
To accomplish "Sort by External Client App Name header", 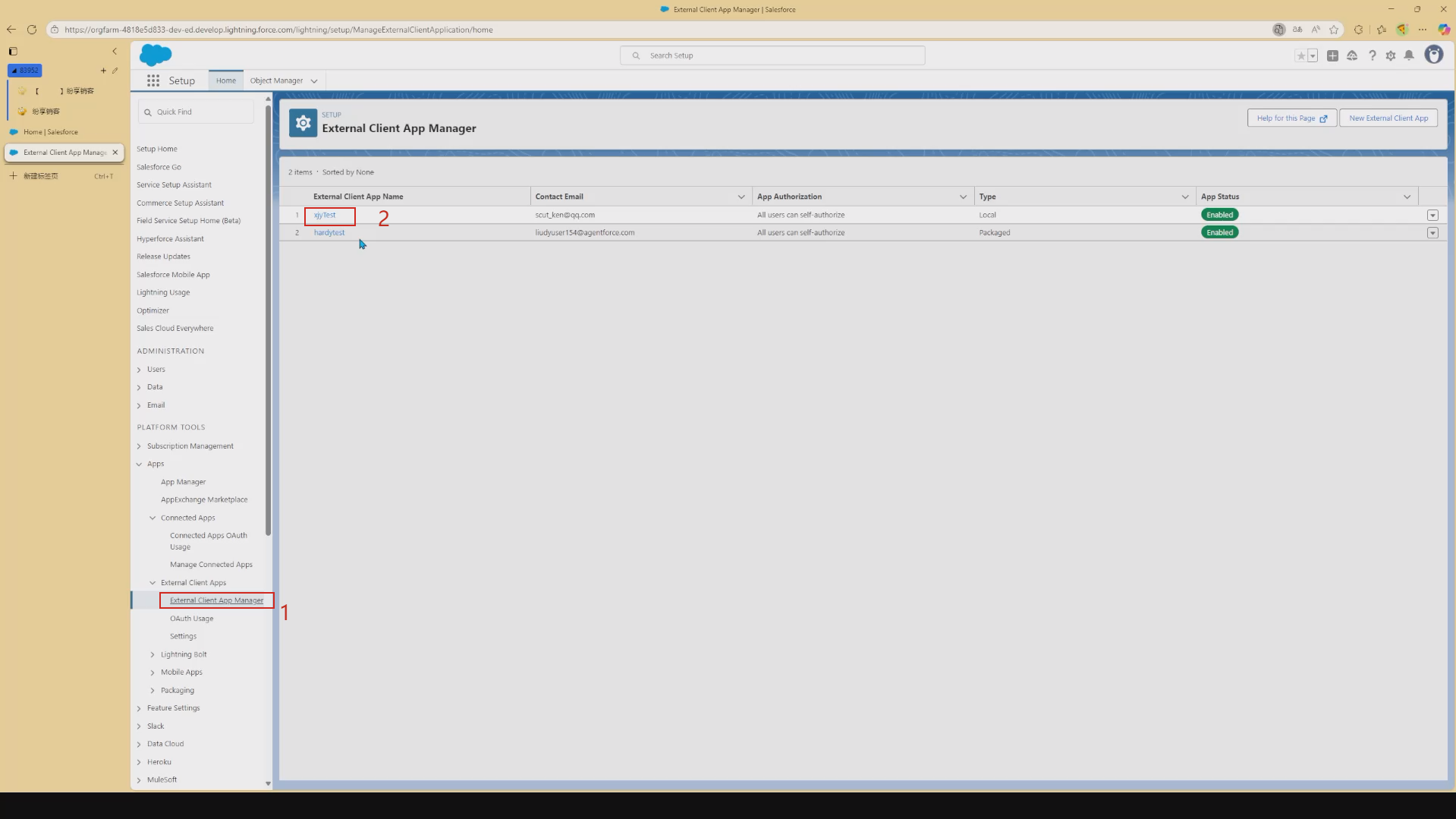I will tap(358, 197).
